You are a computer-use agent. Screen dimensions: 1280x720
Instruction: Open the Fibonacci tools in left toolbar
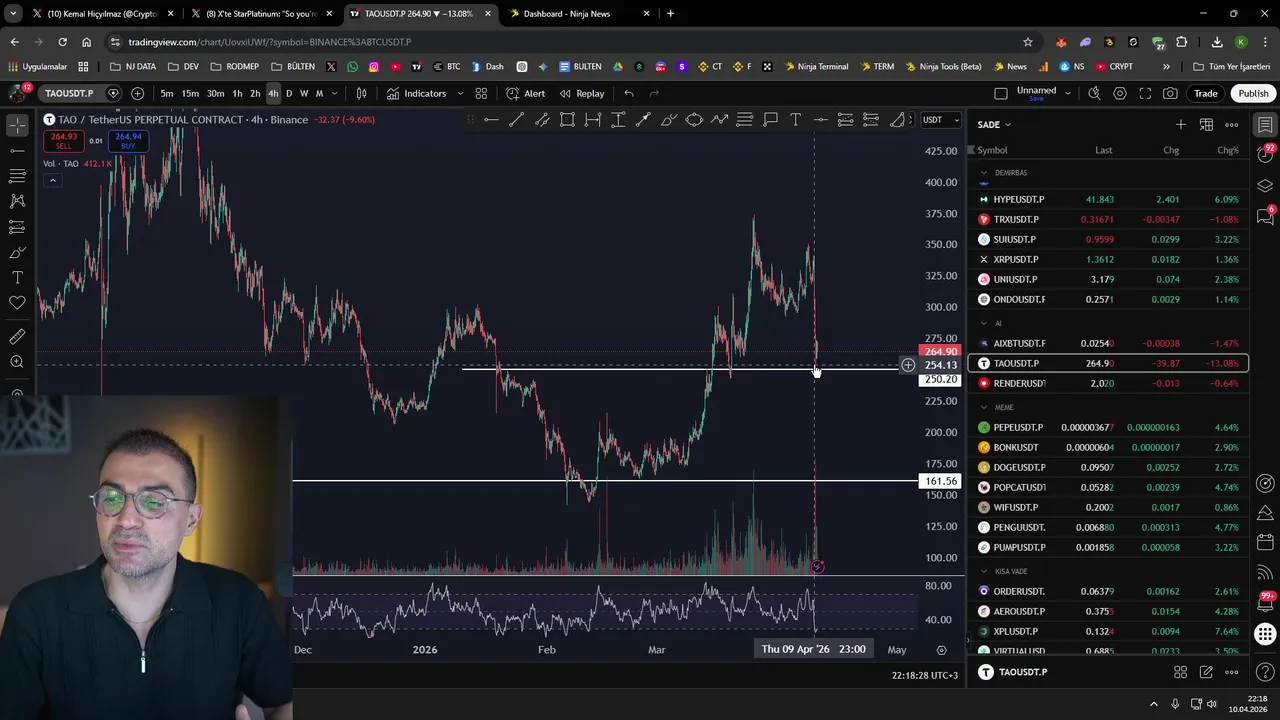click(x=17, y=176)
